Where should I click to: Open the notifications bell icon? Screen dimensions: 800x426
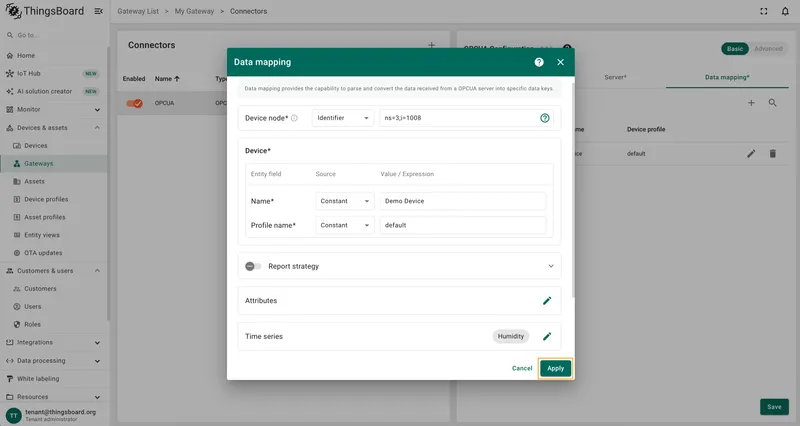click(785, 11)
